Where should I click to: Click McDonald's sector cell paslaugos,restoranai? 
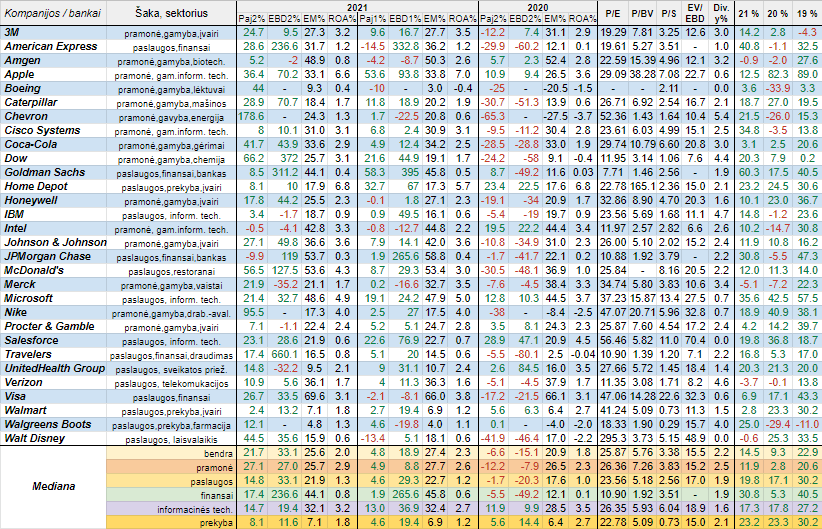pyautogui.click(x=171, y=271)
